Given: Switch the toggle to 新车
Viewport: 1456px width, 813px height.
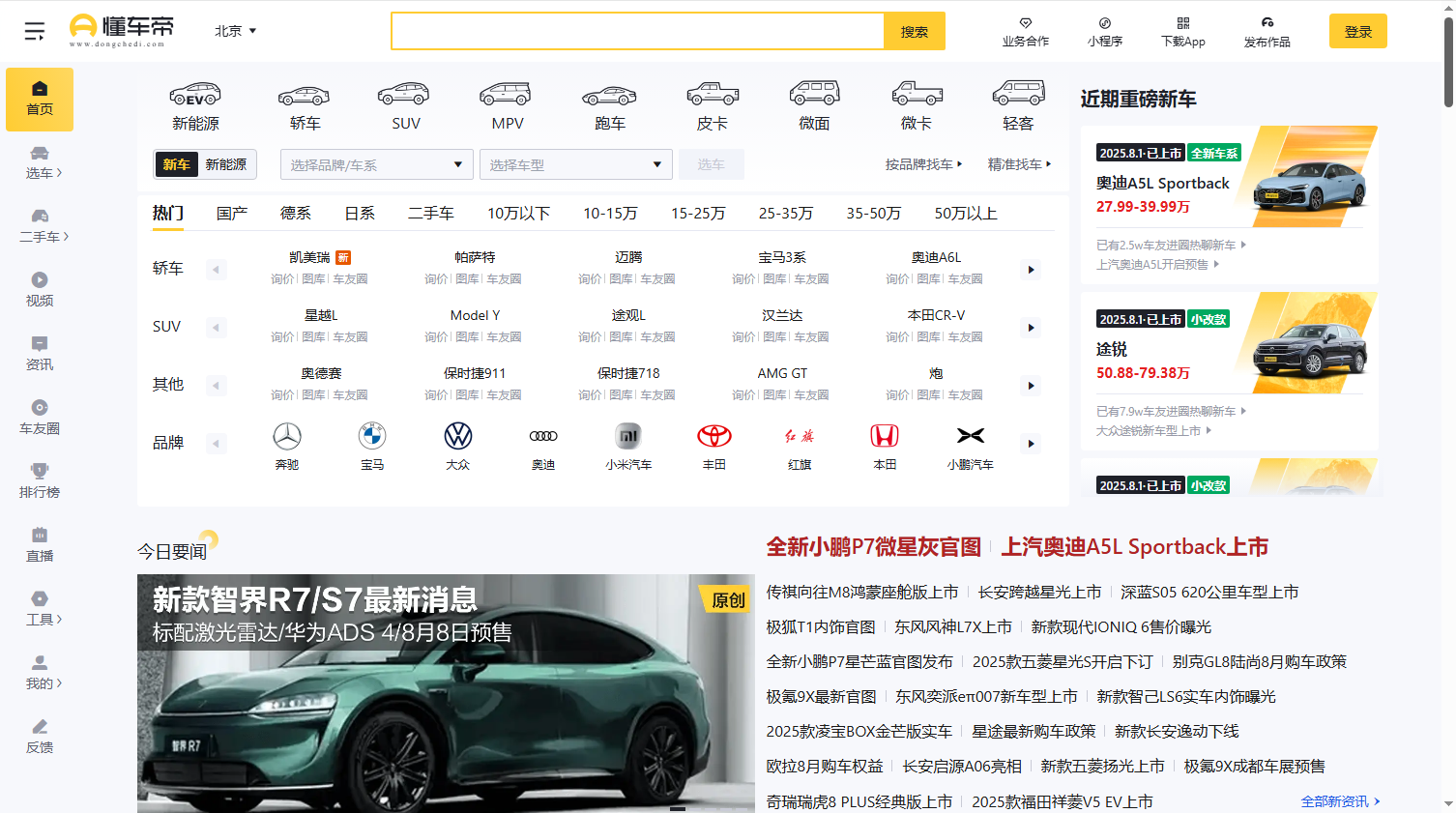Looking at the screenshot, I should click(176, 164).
